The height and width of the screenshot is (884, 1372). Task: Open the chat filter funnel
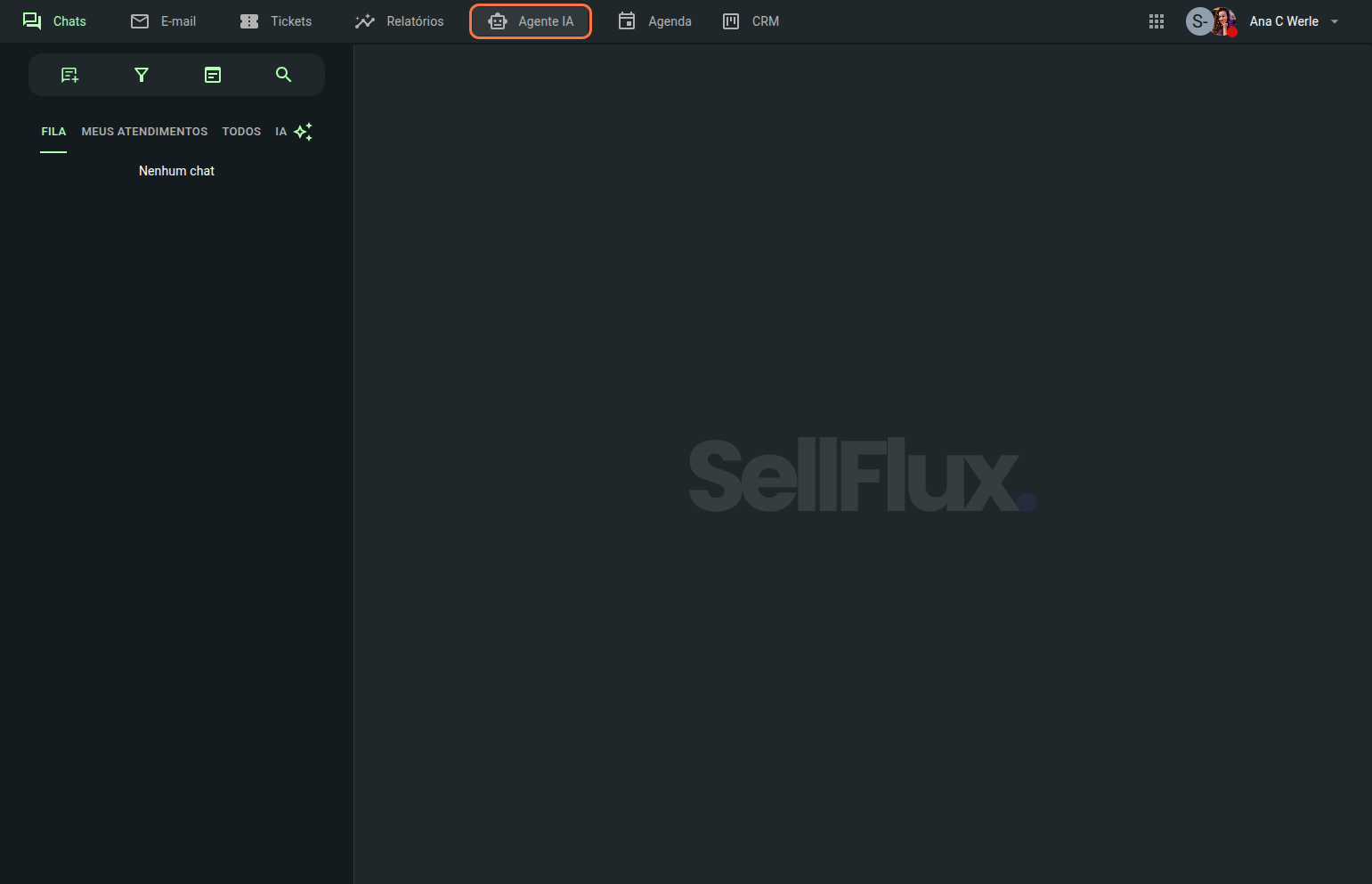[x=141, y=75]
